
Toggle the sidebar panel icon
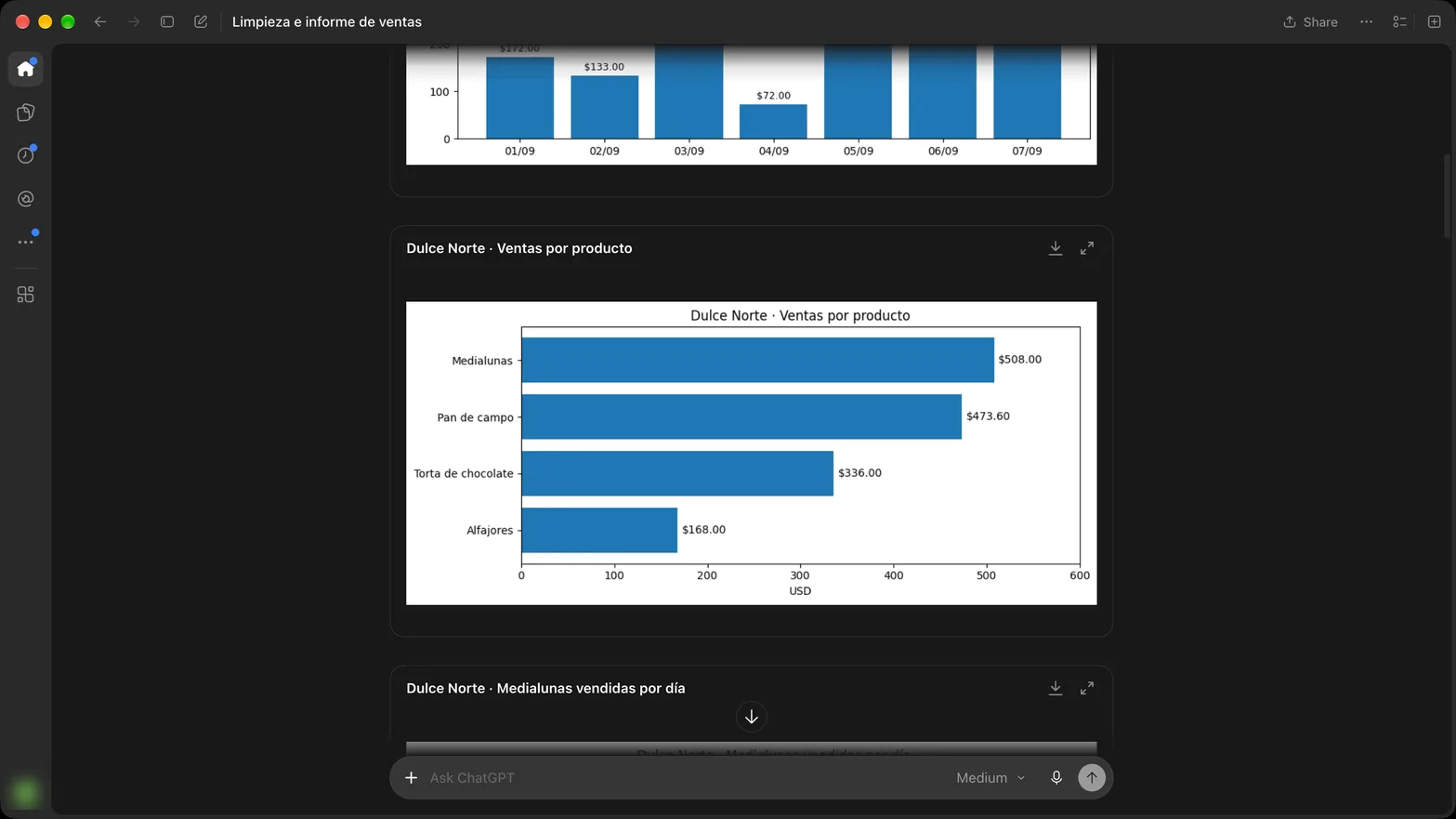[x=167, y=21]
